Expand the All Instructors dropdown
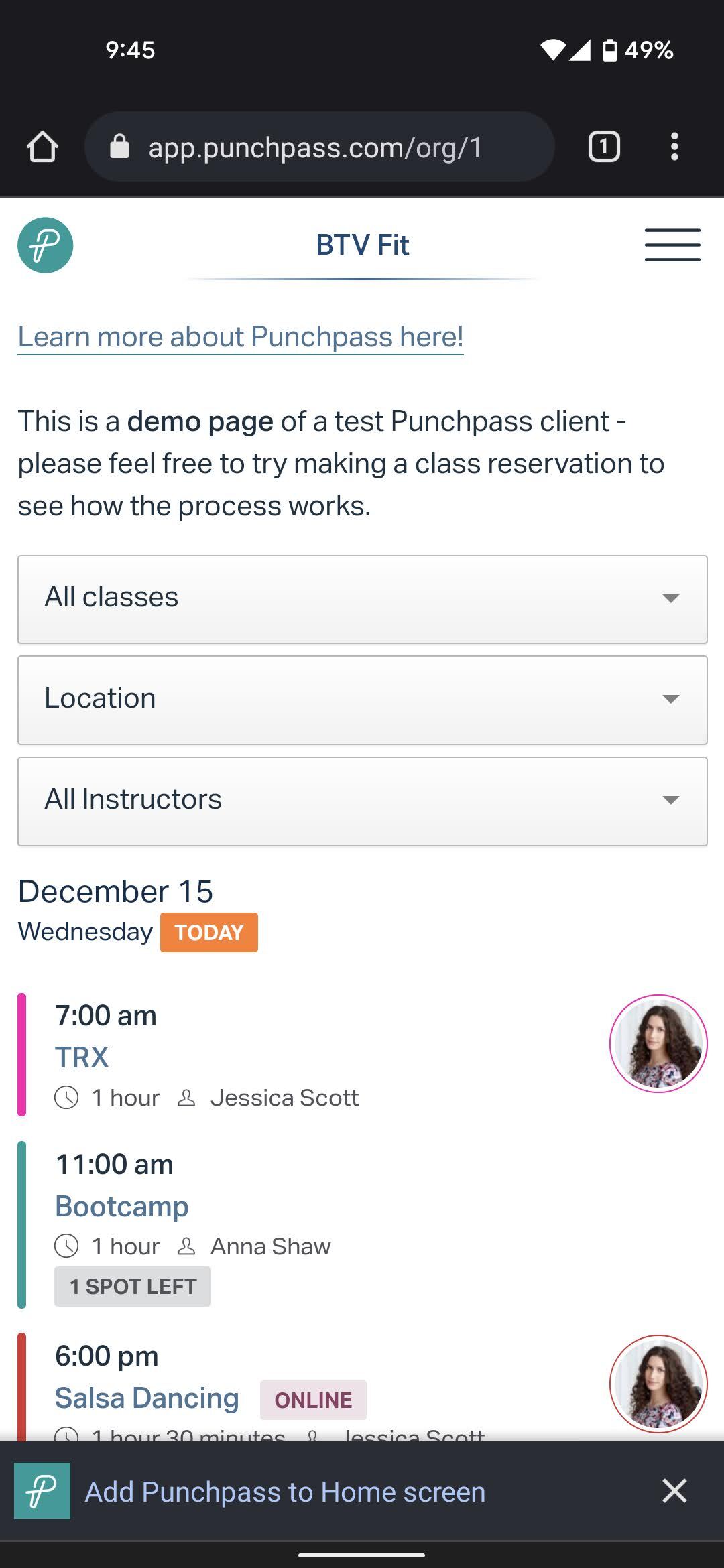Image resolution: width=724 pixels, height=1568 pixels. tap(363, 801)
